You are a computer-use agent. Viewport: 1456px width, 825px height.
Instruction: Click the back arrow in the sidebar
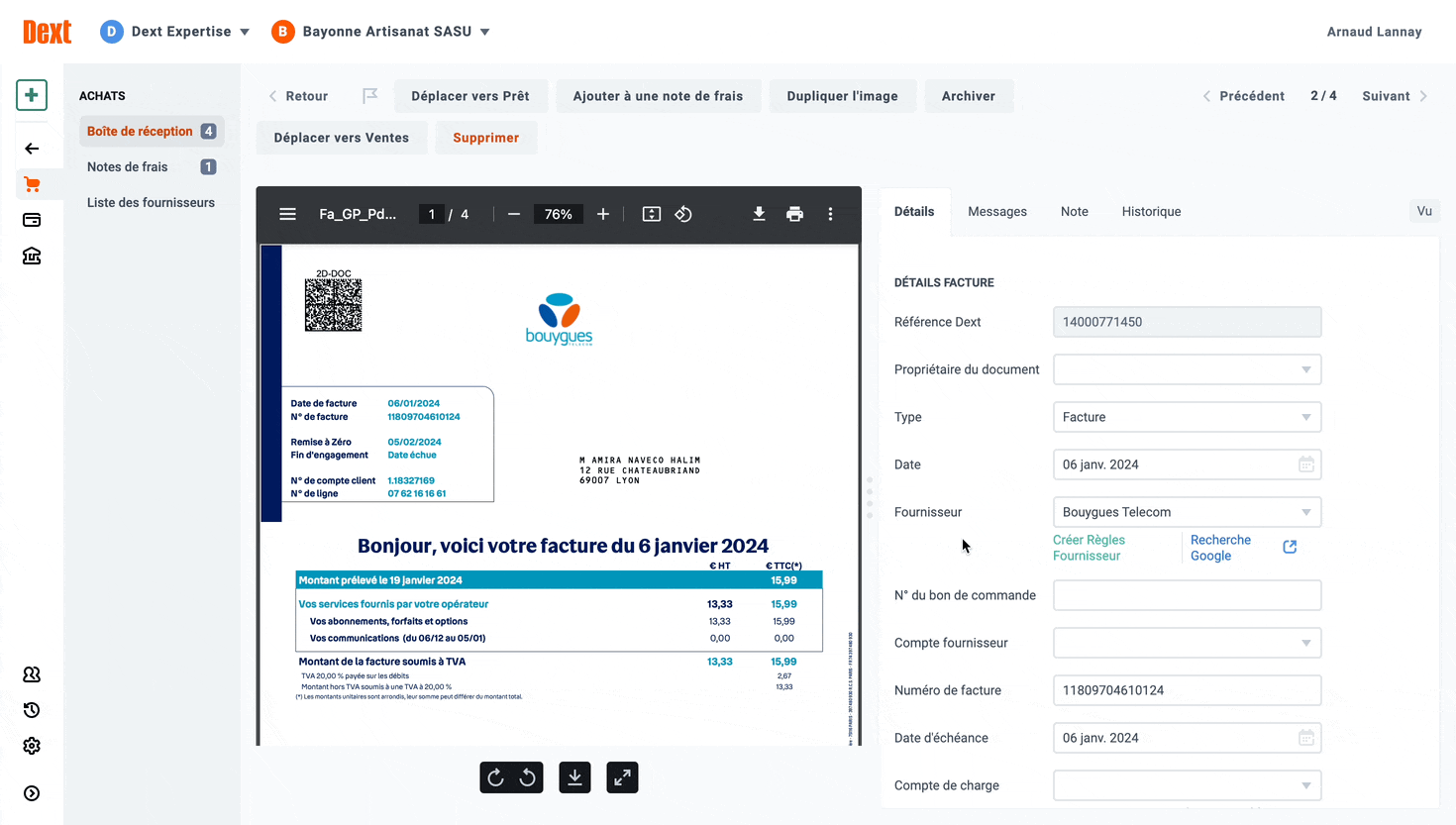click(32, 149)
